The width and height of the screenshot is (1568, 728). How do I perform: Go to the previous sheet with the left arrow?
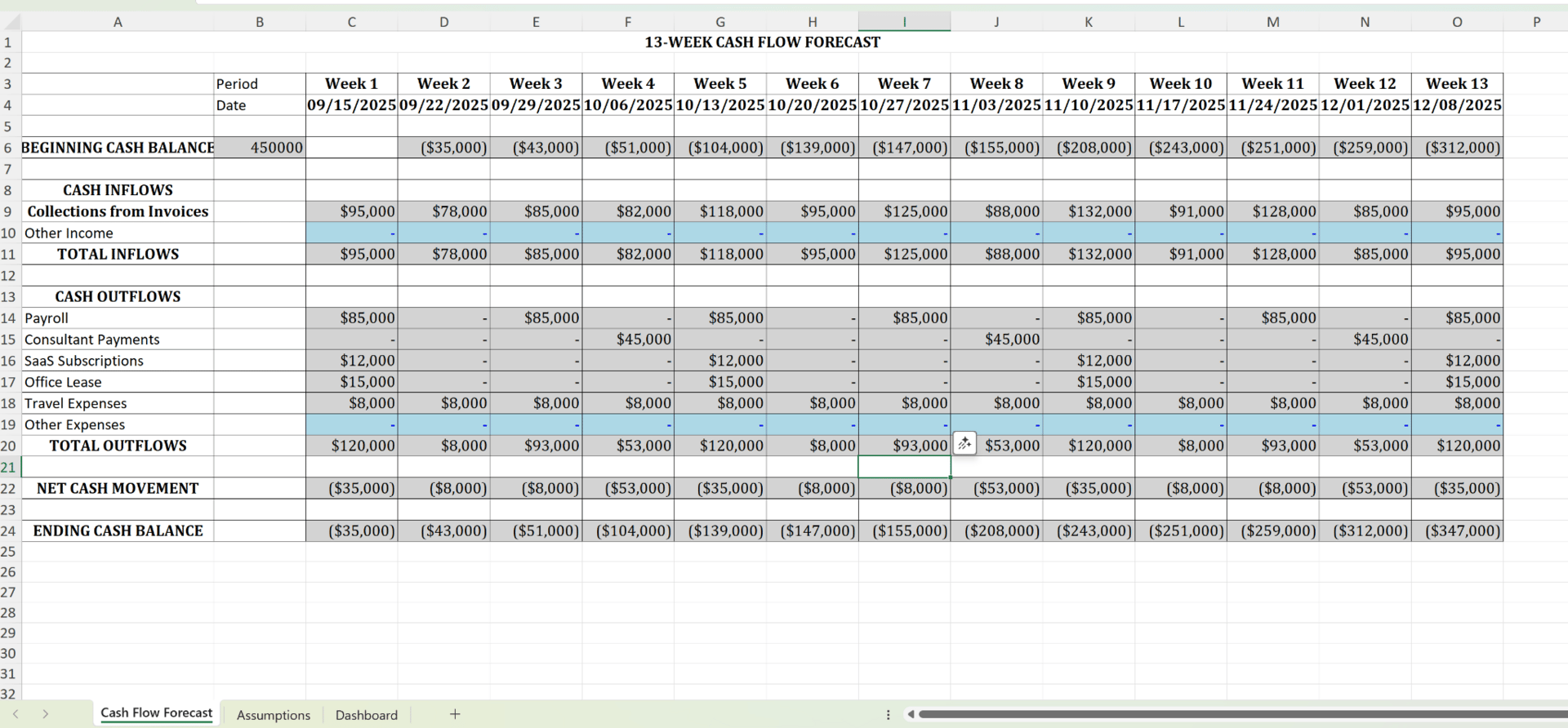(16, 714)
